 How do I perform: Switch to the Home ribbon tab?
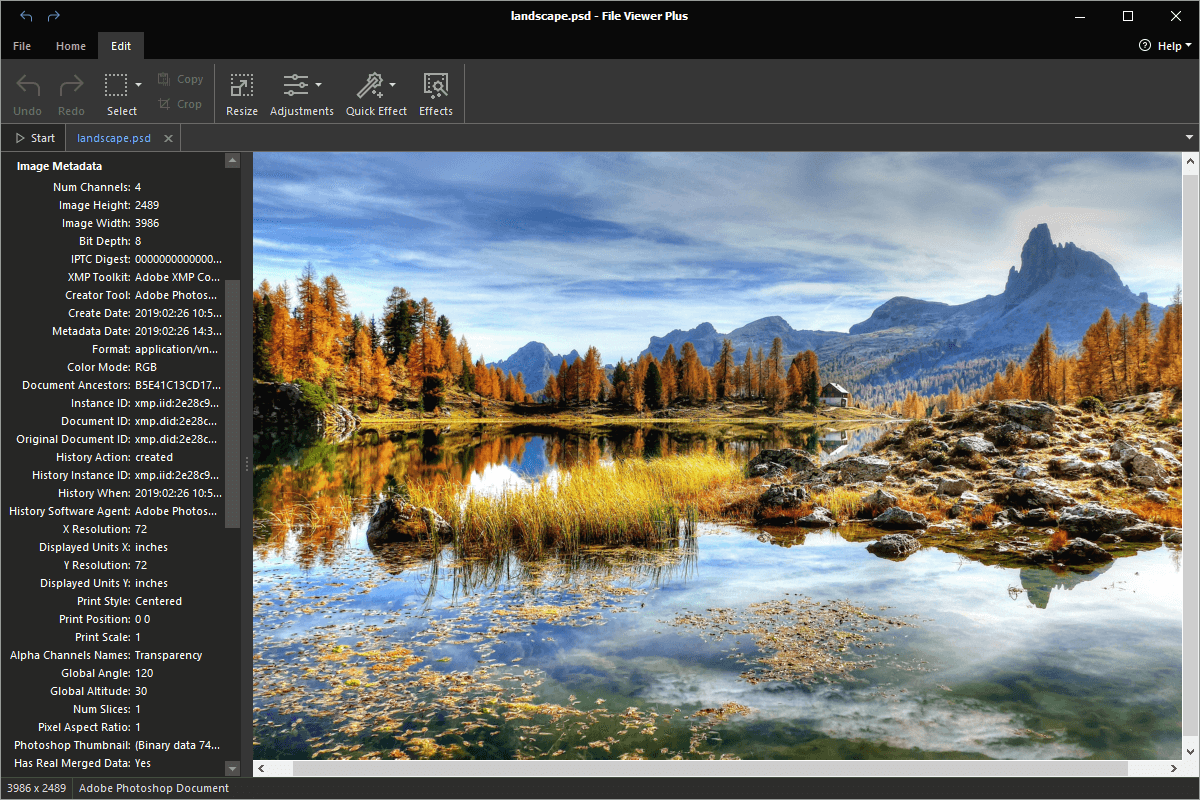click(70, 45)
